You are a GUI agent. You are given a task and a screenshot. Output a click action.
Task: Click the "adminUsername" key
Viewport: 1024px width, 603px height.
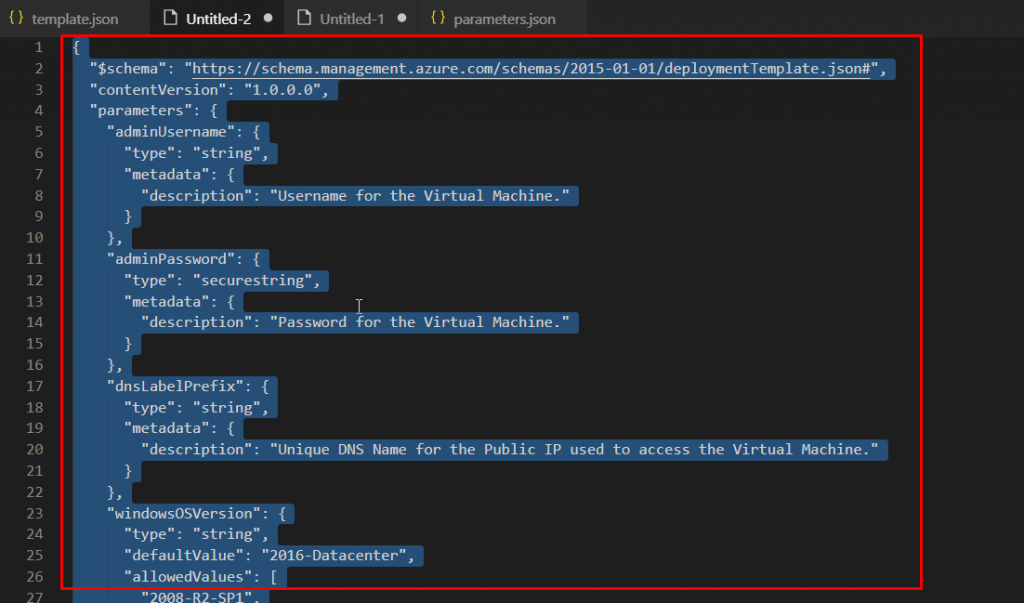pos(170,132)
